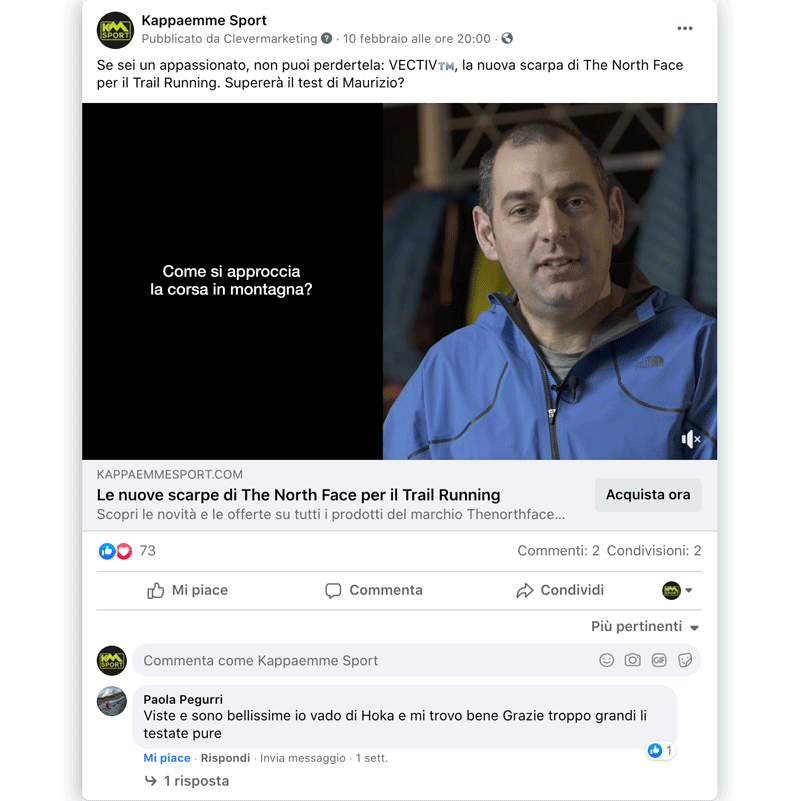Viewport: 800px width, 801px height.
Task: Toggle Mi piace on the post
Action: click(187, 590)
